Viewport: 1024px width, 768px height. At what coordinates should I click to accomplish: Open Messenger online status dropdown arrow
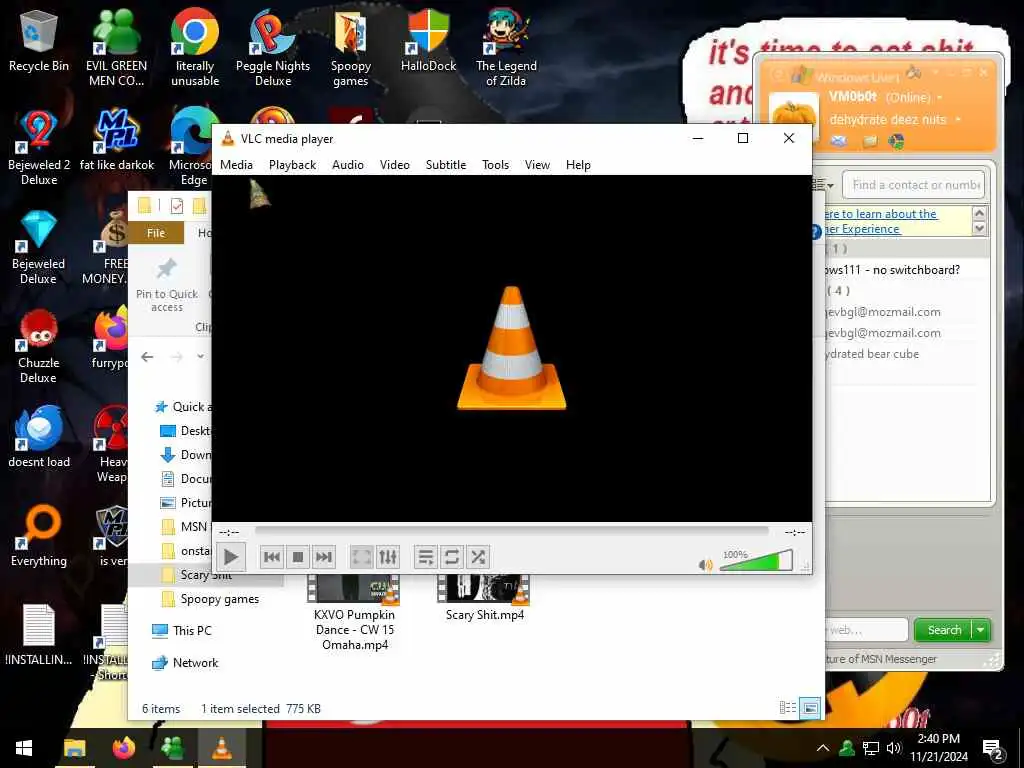[x=940, y=98]
